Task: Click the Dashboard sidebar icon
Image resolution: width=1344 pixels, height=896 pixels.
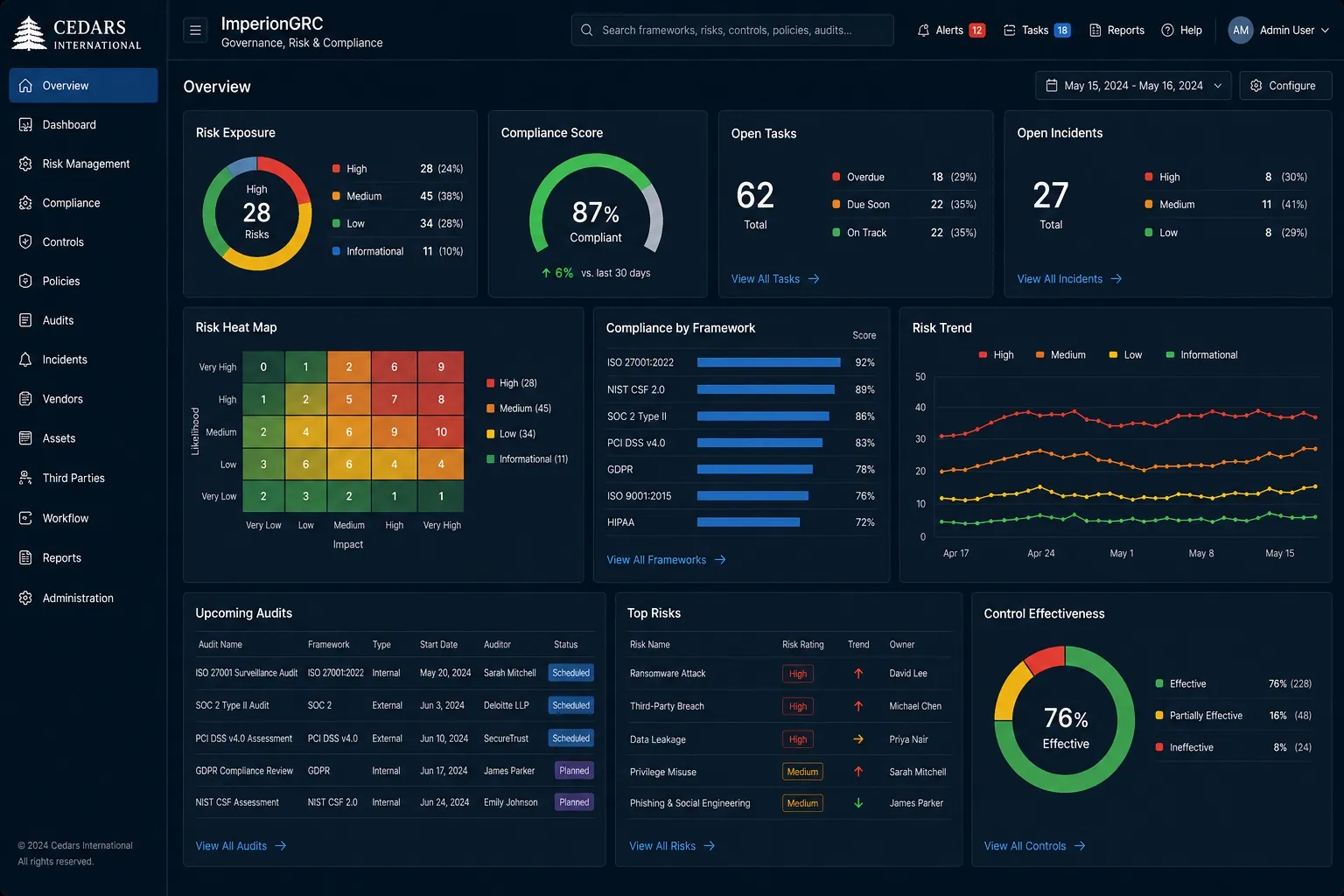Action: pyautogui.click(x=25, y=124)
